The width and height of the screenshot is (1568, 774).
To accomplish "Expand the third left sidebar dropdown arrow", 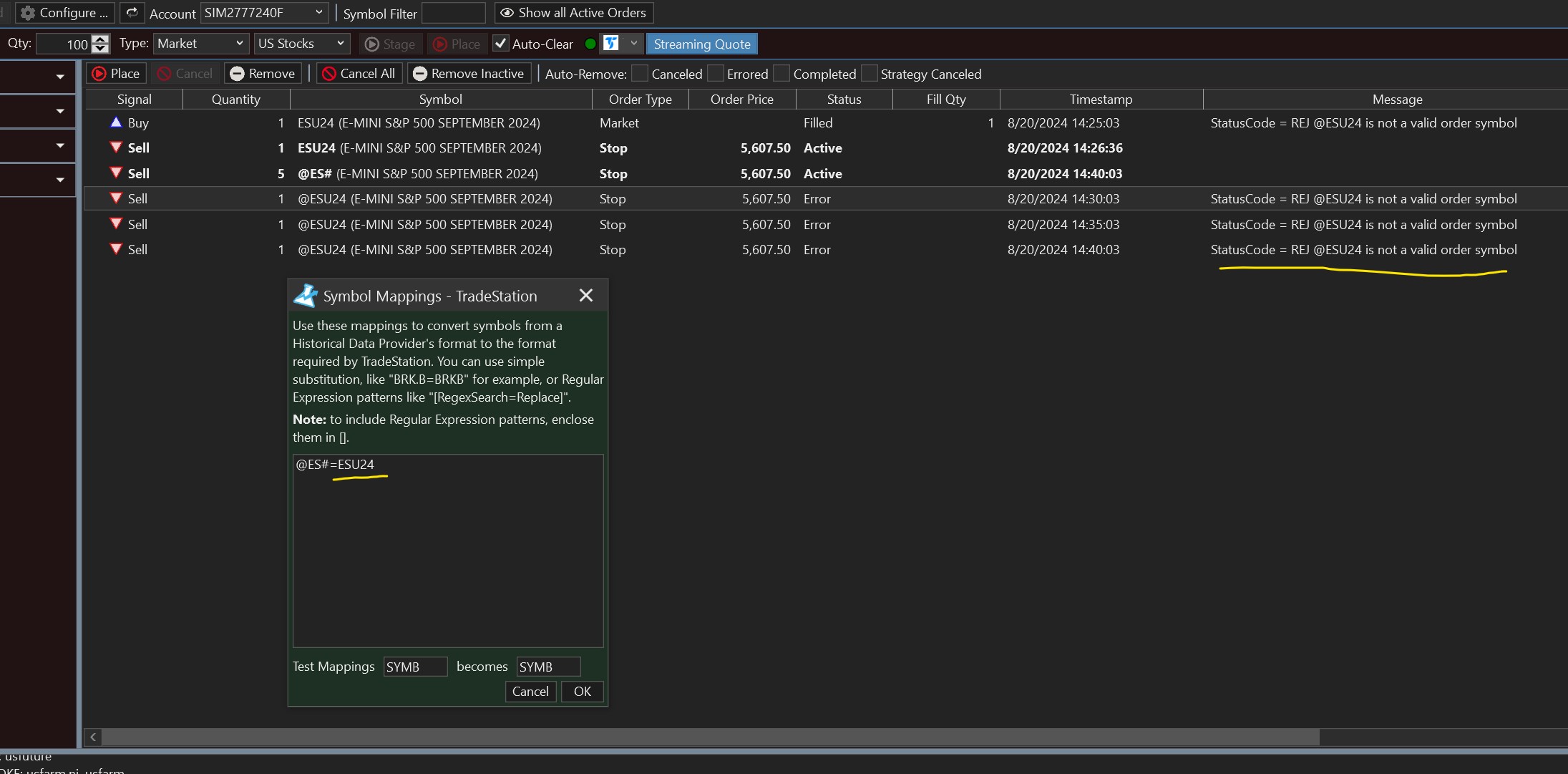I will click(x=60, y=145).
